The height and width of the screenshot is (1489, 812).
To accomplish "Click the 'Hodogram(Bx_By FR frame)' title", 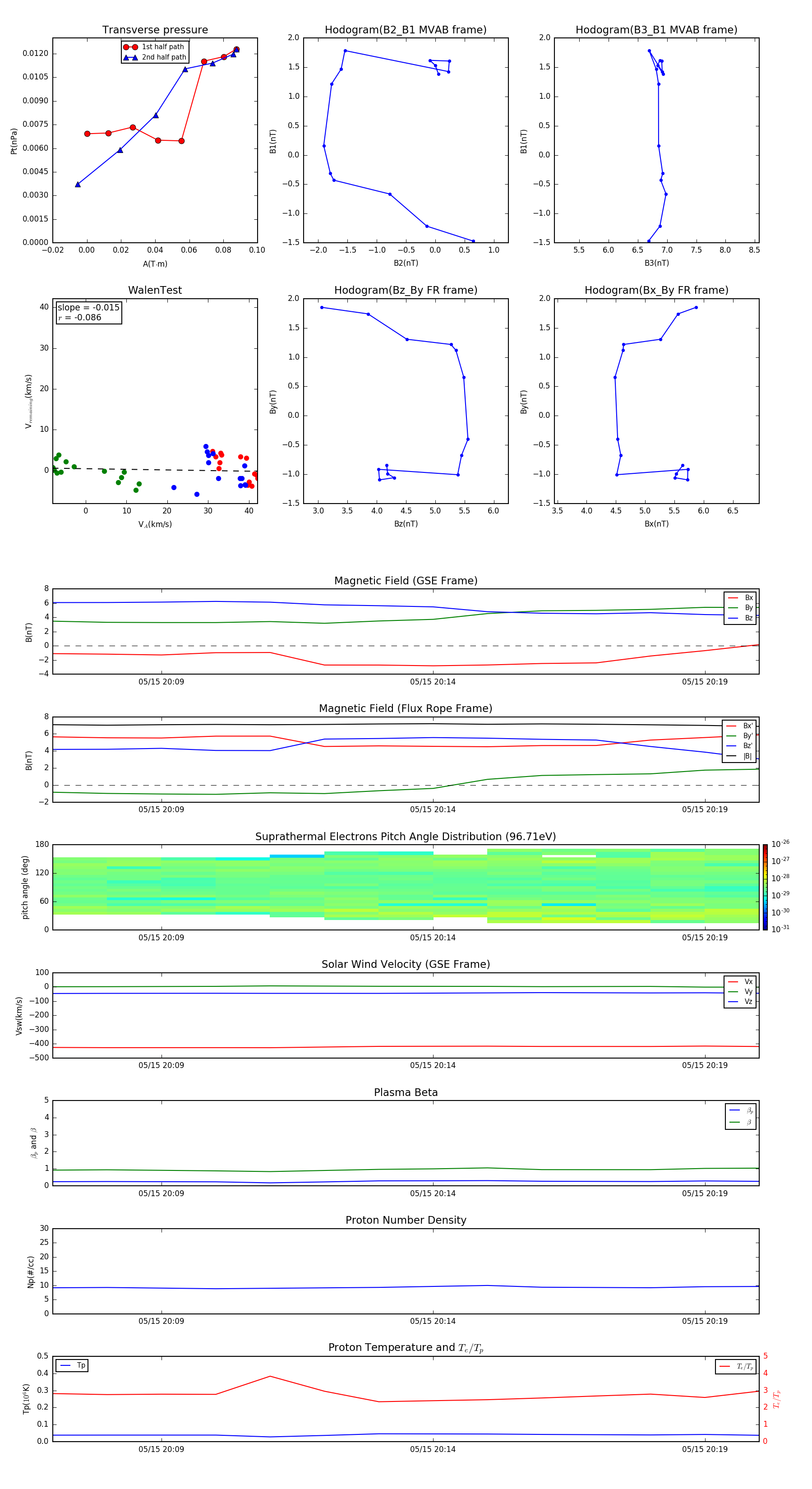I will 656,290.
